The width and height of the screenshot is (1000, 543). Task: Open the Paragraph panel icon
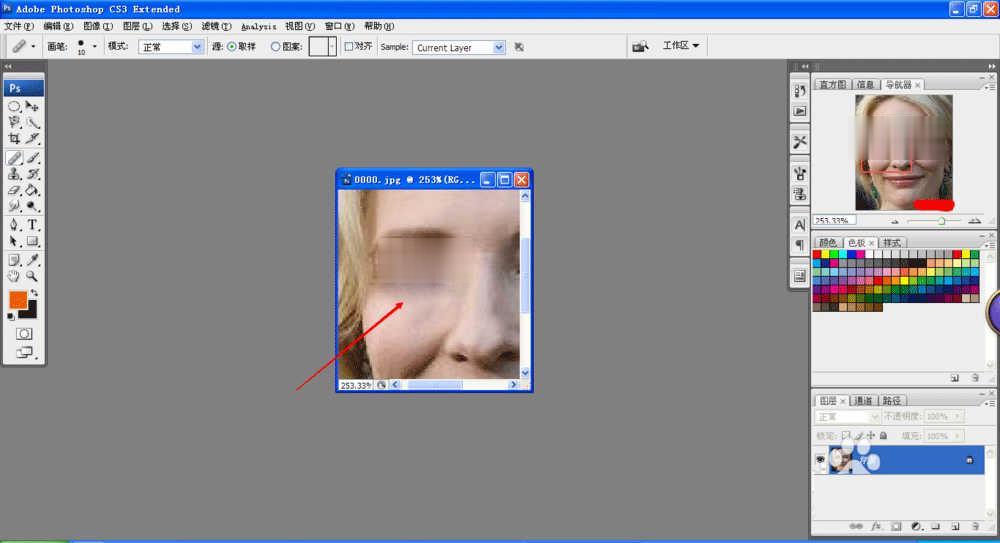(800, 246)
